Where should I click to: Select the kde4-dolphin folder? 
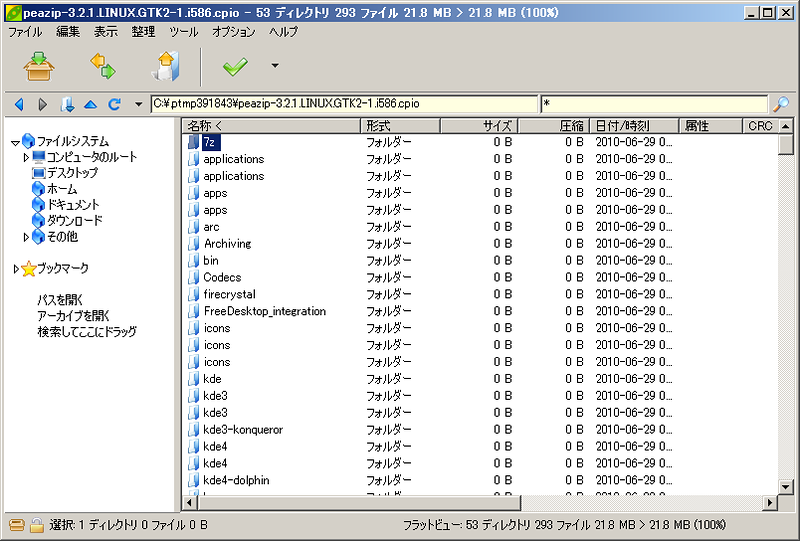(x=236, y=480)
